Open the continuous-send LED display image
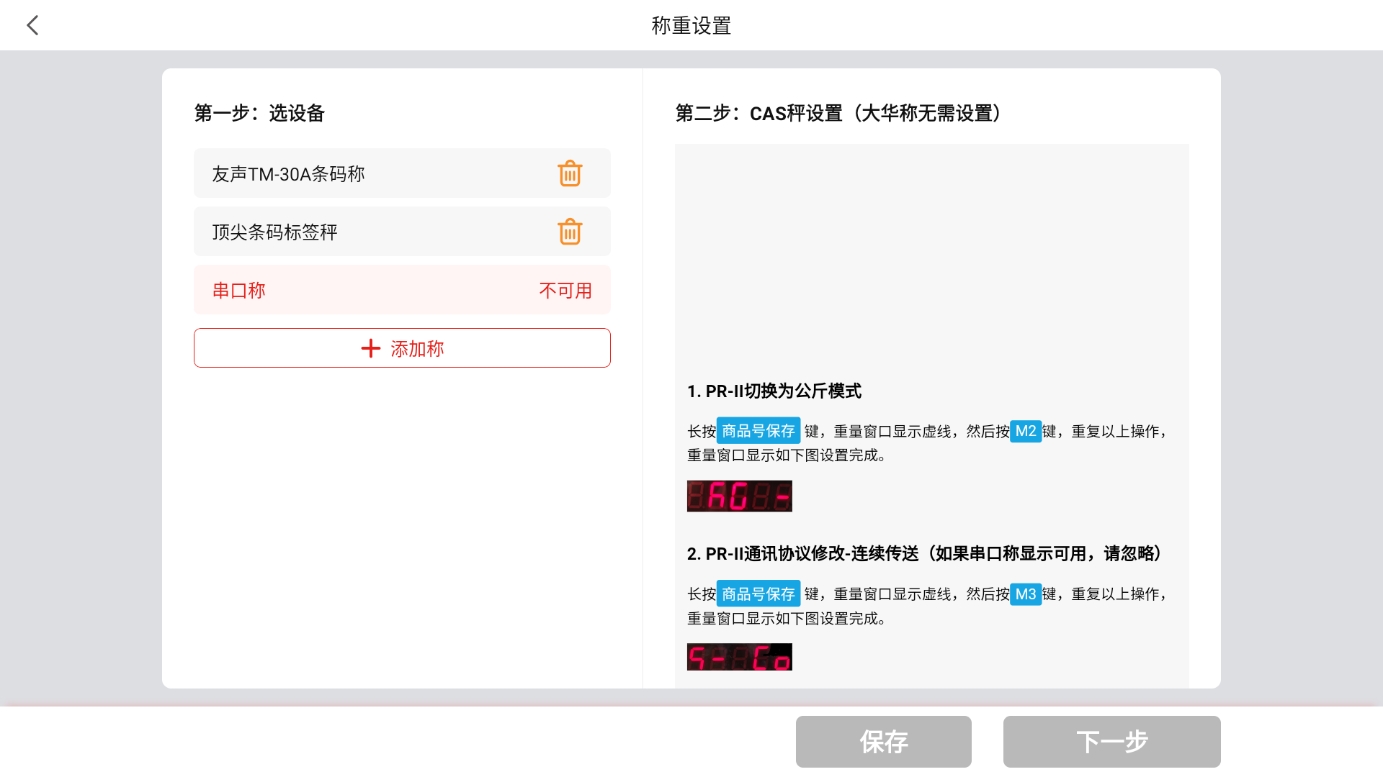Screen dimensions: 1383x777 [739, 657]
